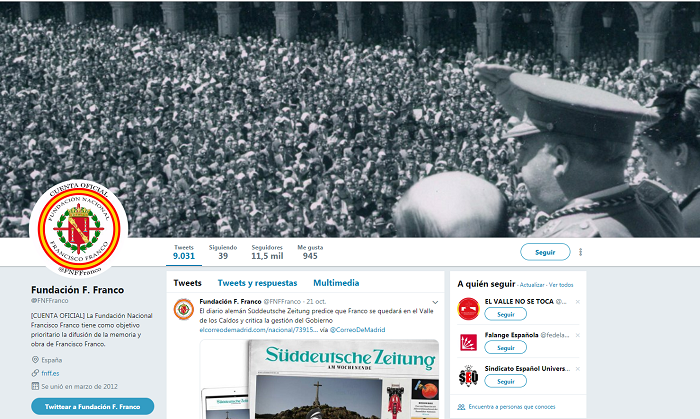The image size is (700, 419).
Task: Click Twittear a Fundación F. Franco button
Action: coord(92,407)
